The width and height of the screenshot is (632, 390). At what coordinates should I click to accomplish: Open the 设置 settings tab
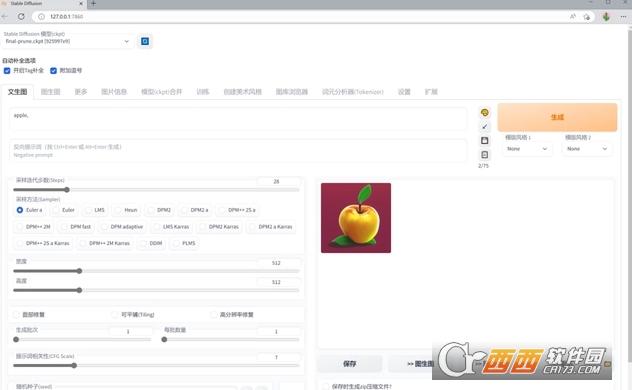tap(404, 92)
